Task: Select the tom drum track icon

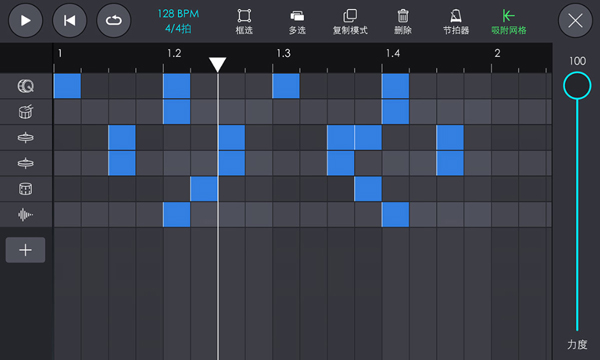Action: [x=26, y=189]
